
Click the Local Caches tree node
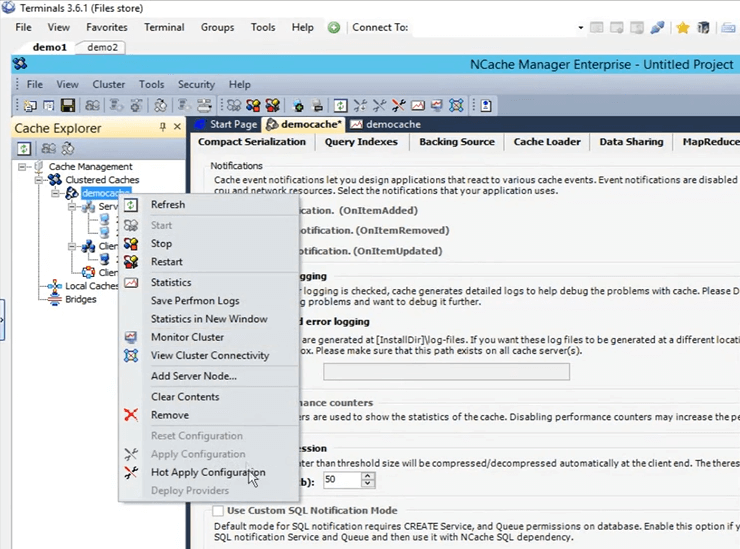92,286
